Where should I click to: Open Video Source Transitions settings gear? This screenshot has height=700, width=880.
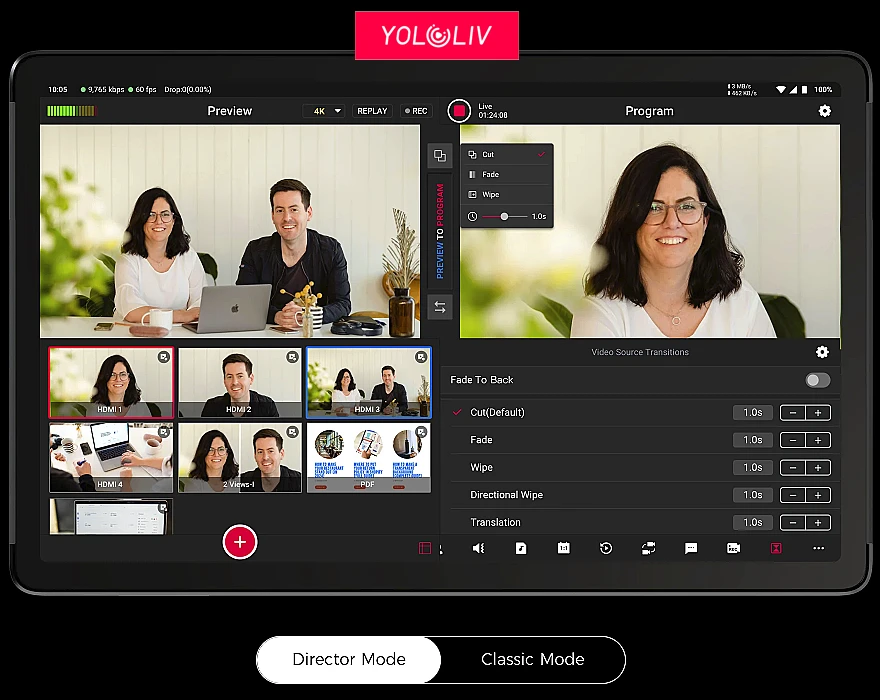pyautogui.click(x=822, y=352)
